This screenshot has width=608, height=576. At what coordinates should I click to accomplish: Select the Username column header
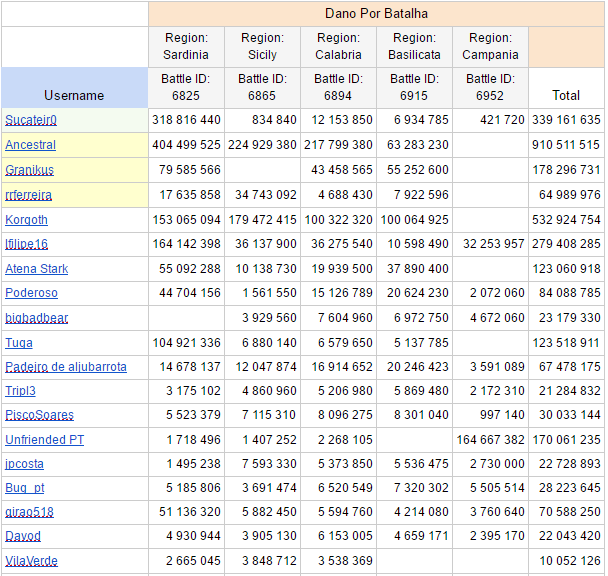pyautogui.click(x=74, y=88)
